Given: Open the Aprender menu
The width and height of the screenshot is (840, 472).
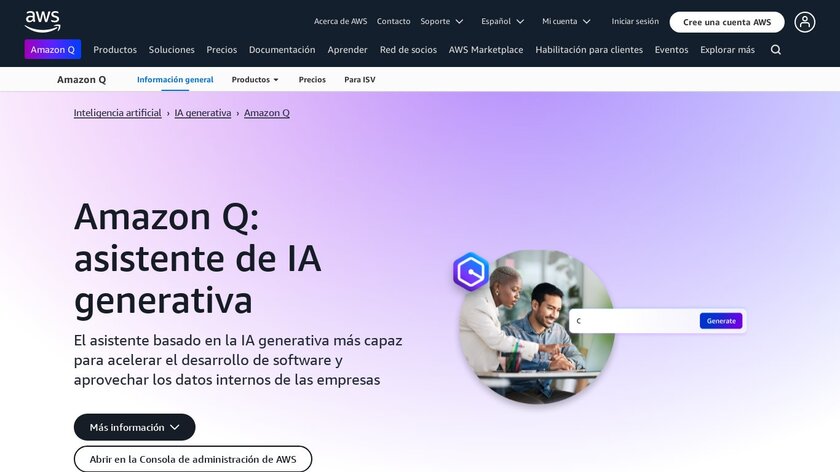Looking at the screenshot, I should pos(347,50).
